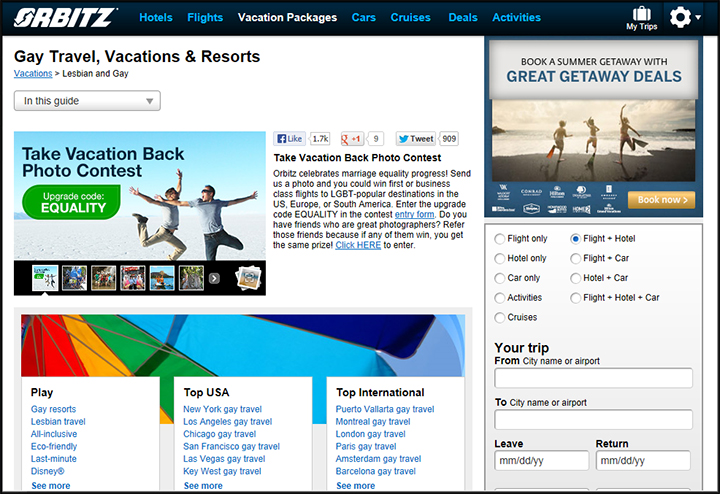This screenshot has height=494, width=720.
Task: Select Cruises radio button
Action: click(x=500, y=318)
